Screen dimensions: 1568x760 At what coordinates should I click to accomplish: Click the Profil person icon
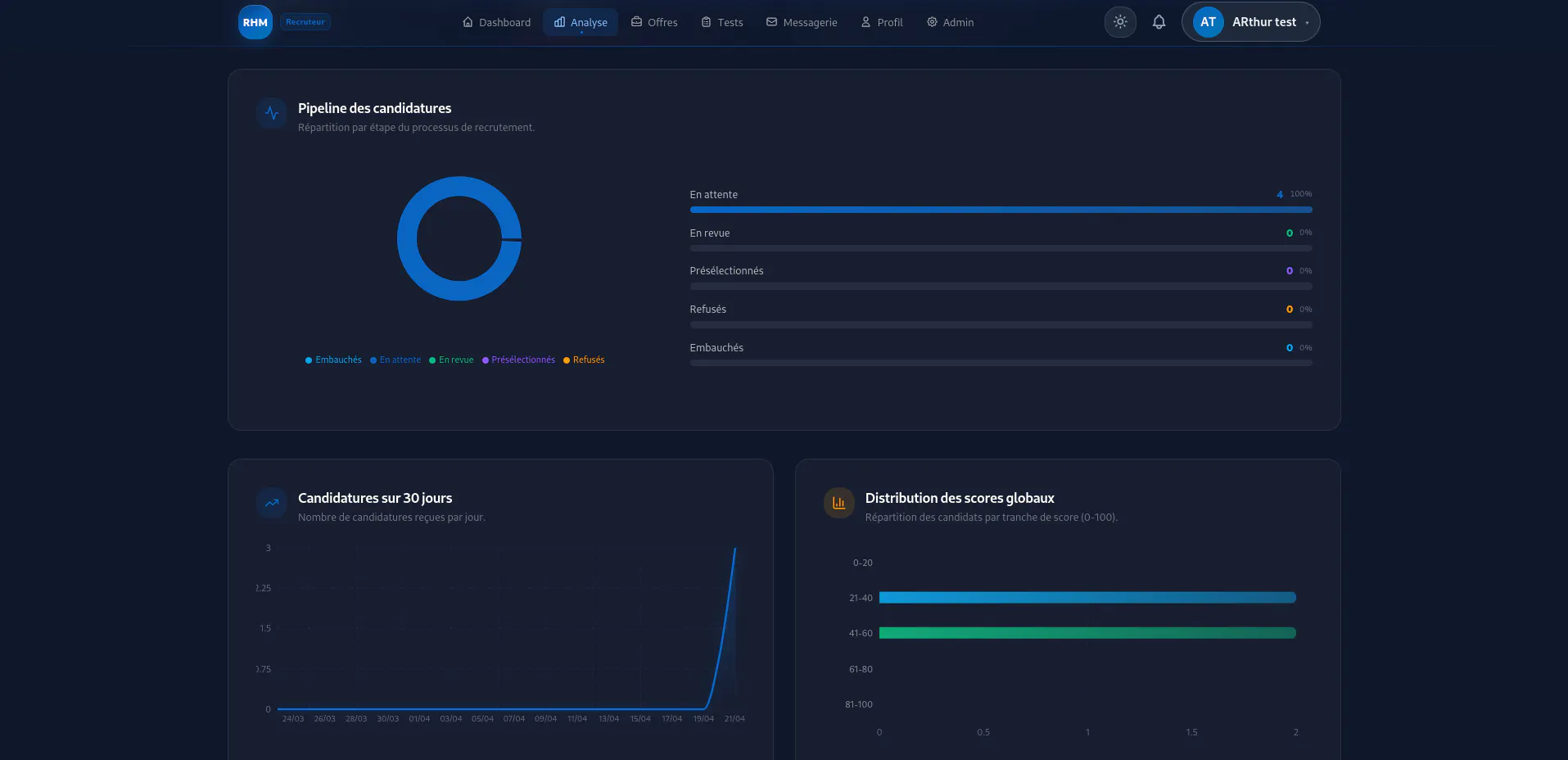(x=865, y=22)
